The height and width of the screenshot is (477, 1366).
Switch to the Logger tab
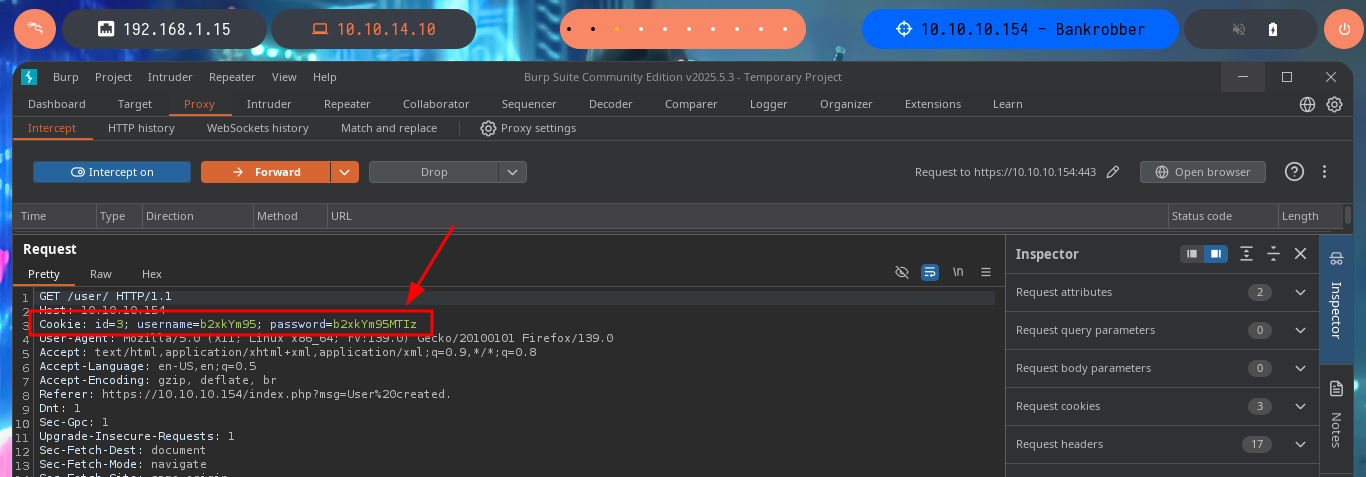[768, 104]
